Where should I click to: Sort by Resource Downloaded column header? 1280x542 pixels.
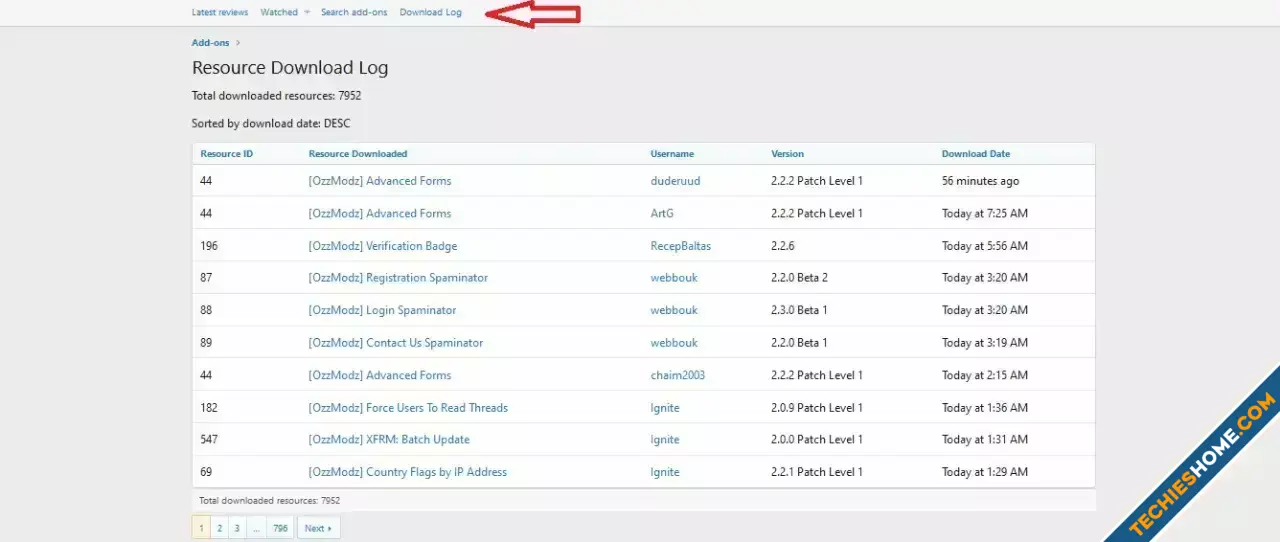coord(358,154)
